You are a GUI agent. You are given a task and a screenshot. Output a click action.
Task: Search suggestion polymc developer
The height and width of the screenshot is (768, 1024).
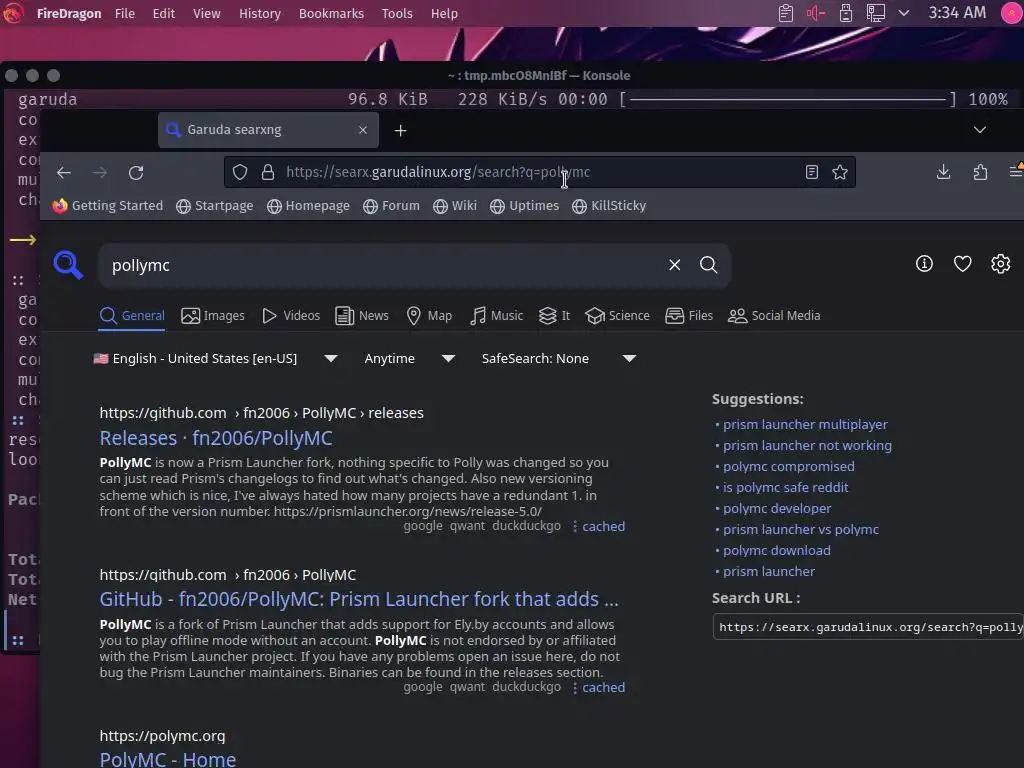[x=777, y=508]
